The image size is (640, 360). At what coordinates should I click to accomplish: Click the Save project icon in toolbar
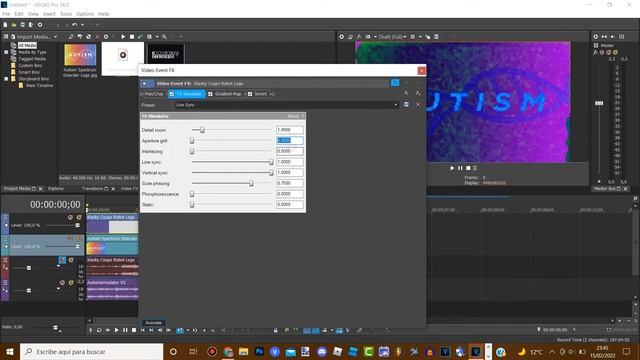(x=22, y=25)
